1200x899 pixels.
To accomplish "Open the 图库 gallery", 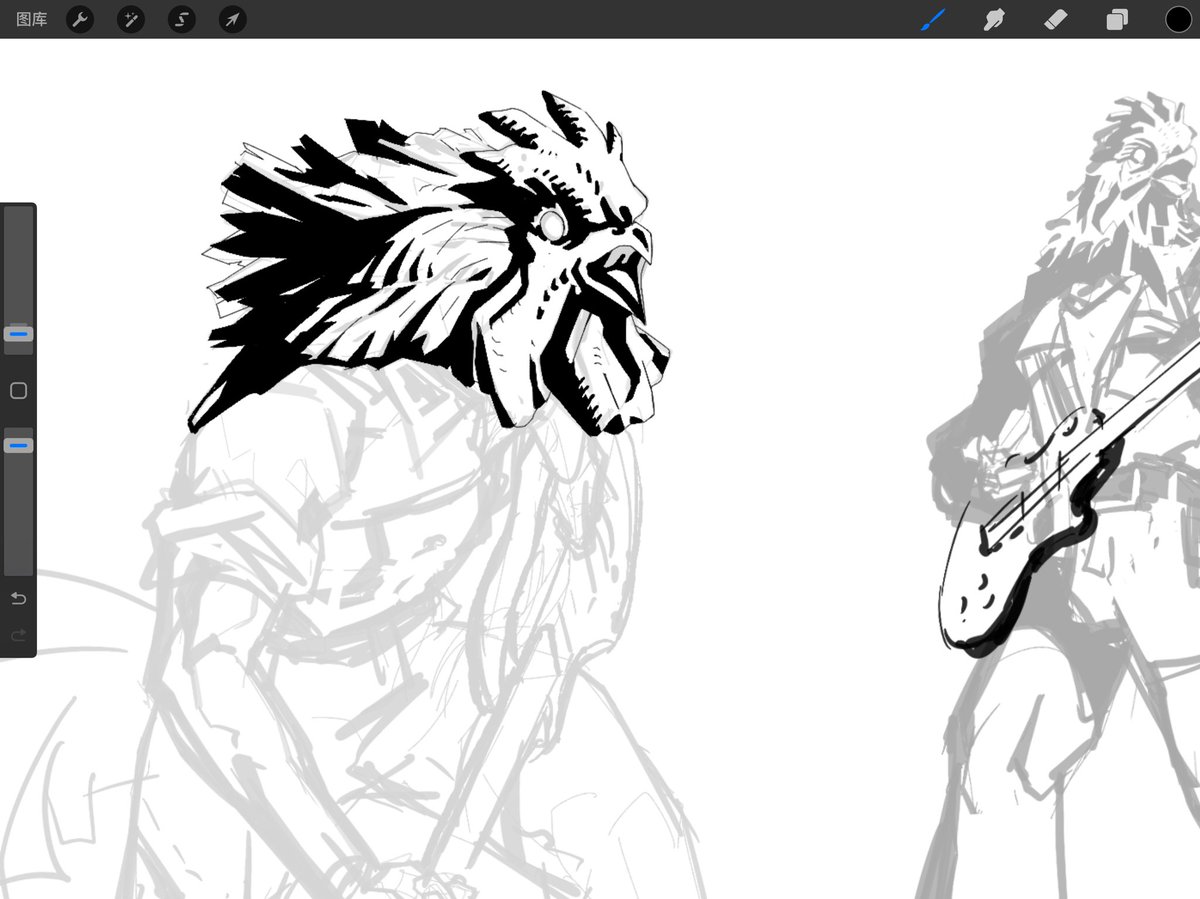I will pos(32,19).
